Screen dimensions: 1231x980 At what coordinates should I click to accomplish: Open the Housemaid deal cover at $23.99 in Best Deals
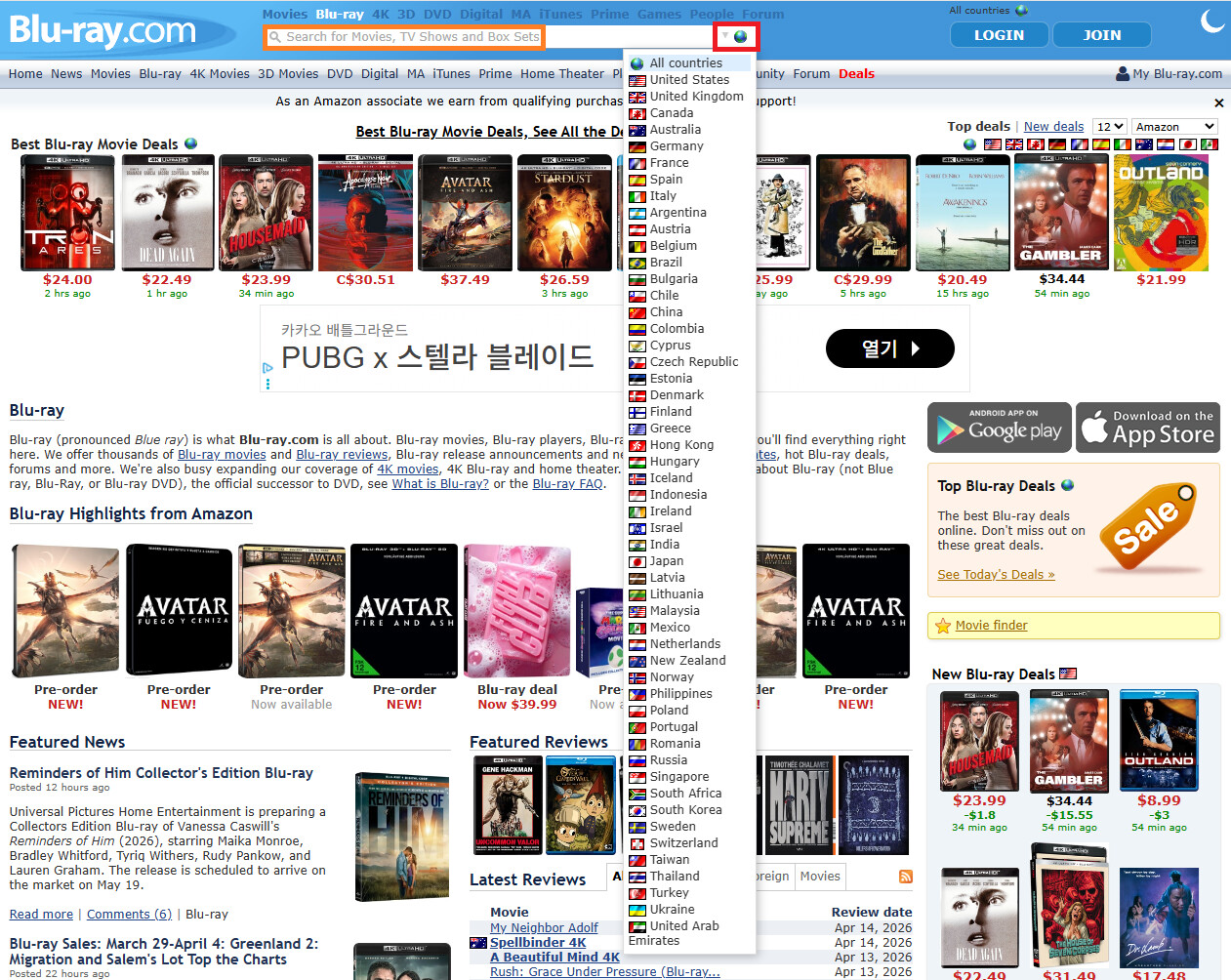click(x=266, y=212)
